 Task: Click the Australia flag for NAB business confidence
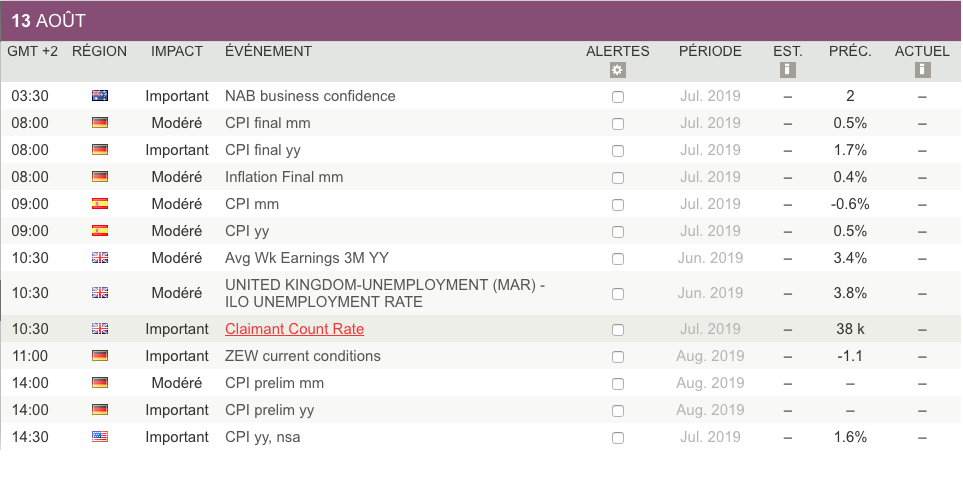click(100, 96)
